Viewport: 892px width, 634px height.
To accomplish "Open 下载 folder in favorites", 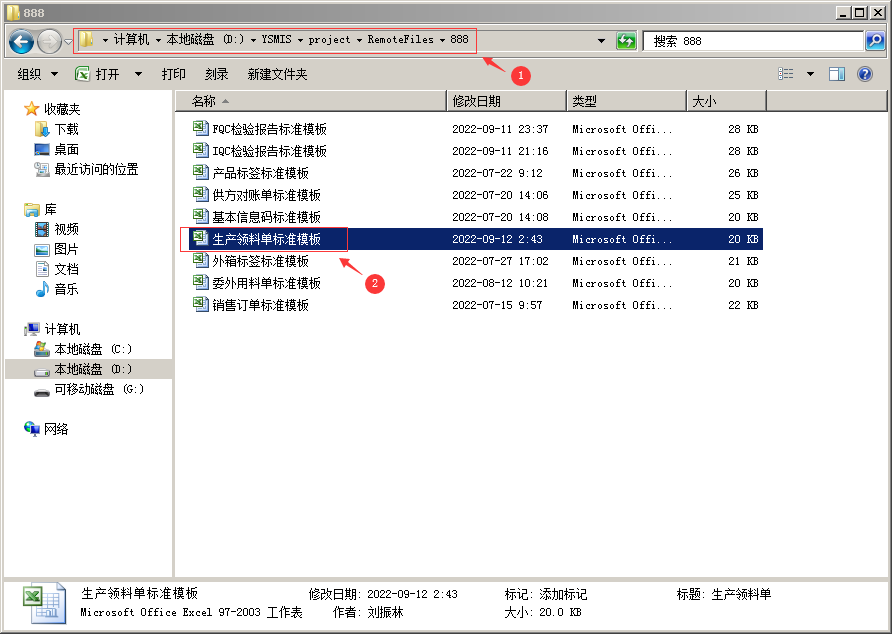I will [66, 129].
